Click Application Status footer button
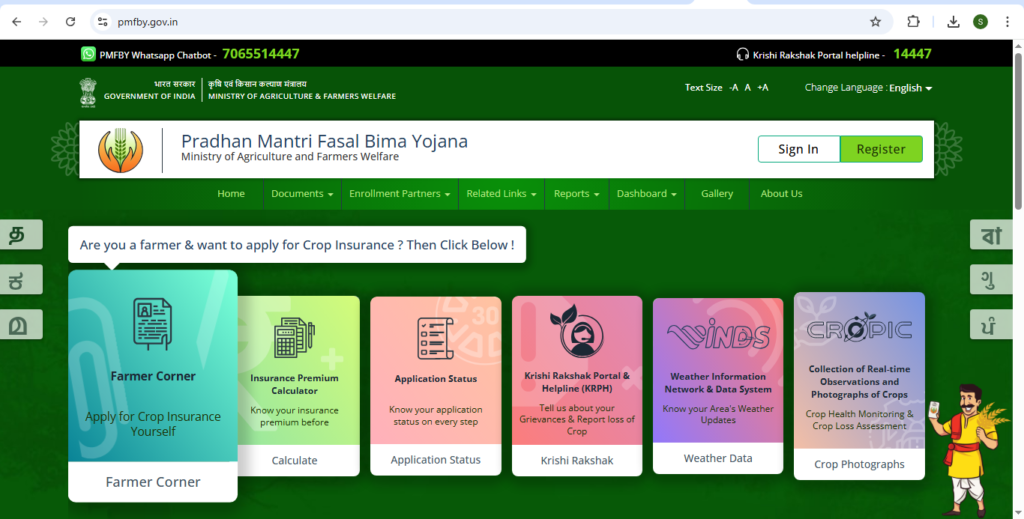This screenshot has width=1024, height=519. coord(436,460)
